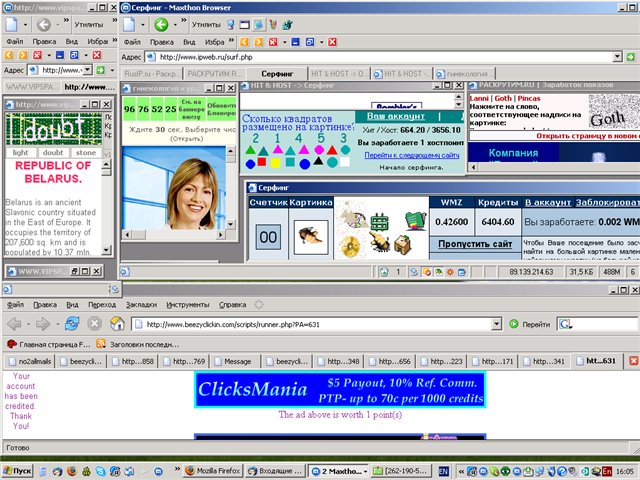The width and height of the screenshot is (640, 480).
Task: Click the Firefox forward arrow
Action: (43, 324)
